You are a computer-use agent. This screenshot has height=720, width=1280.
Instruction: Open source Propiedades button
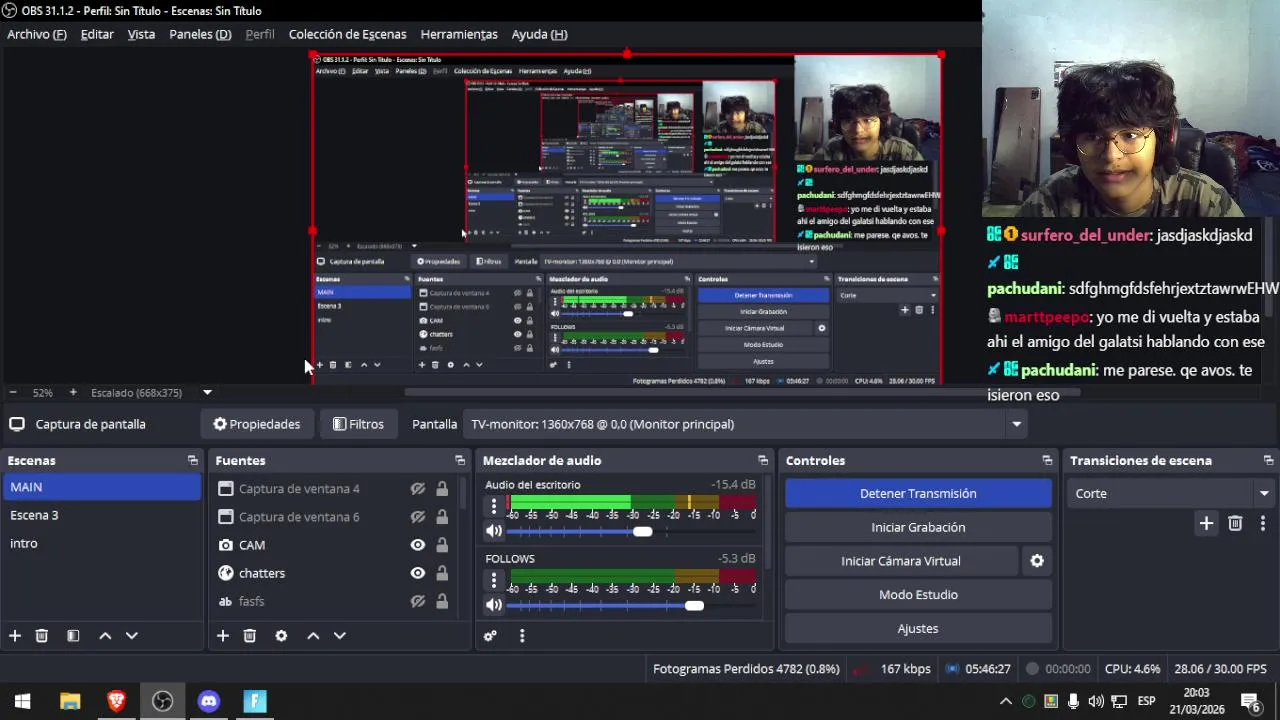[256, 424]
